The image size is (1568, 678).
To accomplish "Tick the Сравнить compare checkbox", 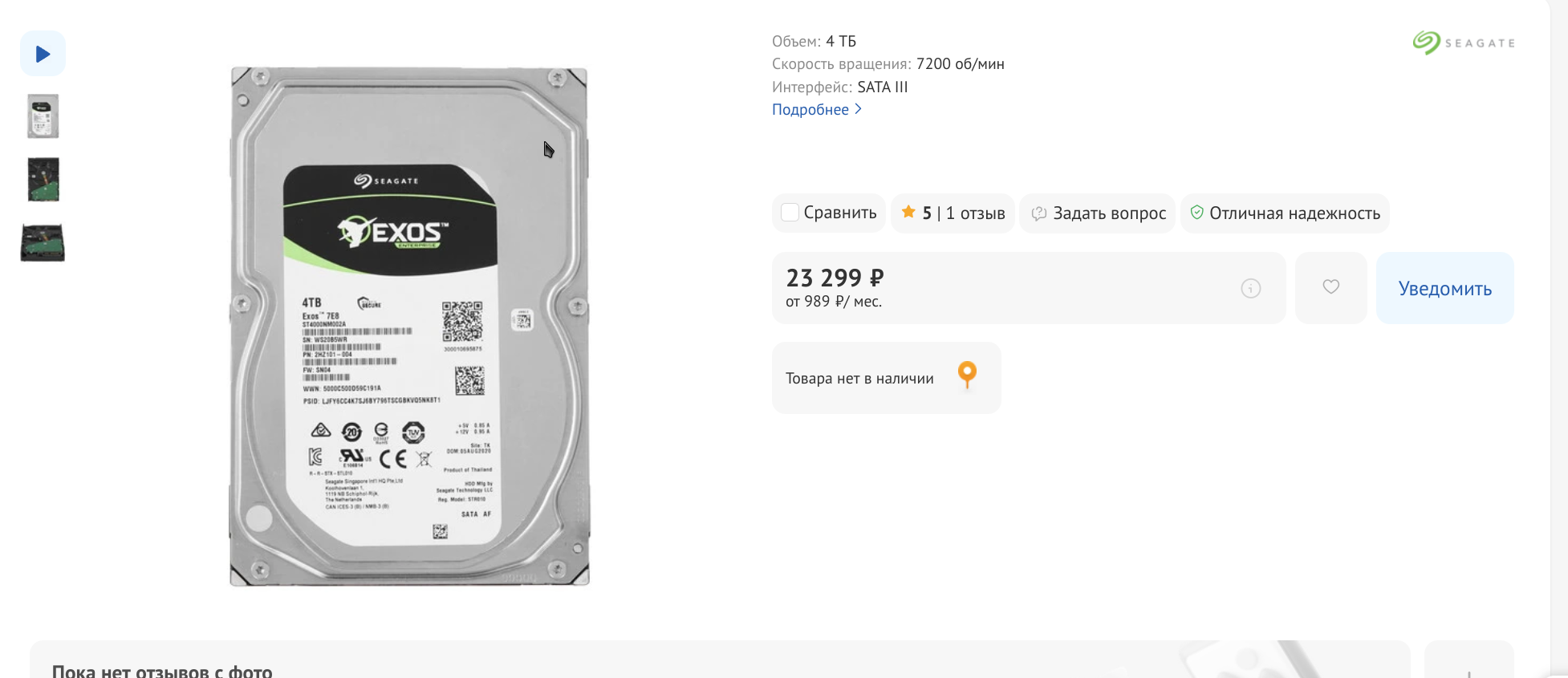I will coord(790,213).
